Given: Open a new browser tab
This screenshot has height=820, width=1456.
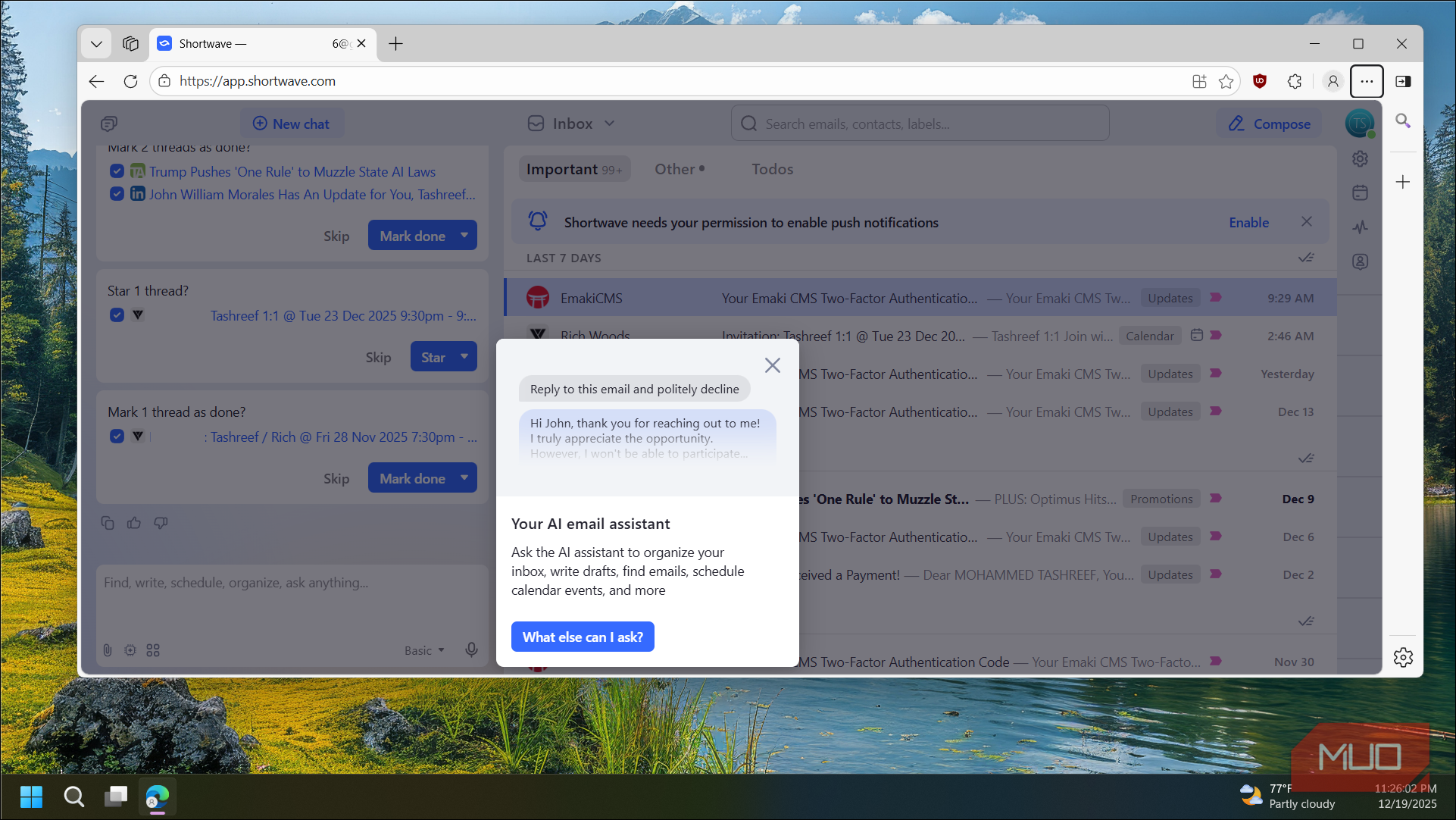Looking at the screenshot, I should [x=395, y=44].
